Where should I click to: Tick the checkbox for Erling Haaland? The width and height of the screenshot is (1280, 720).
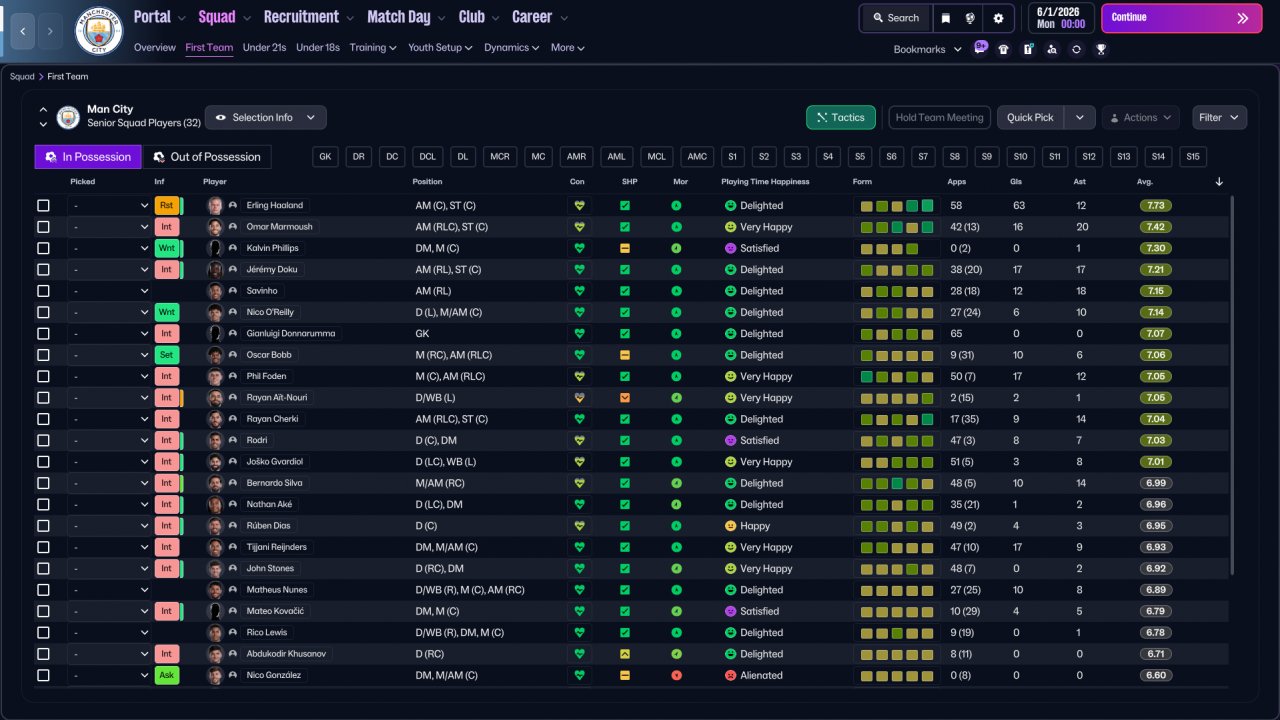coord(43,205)
